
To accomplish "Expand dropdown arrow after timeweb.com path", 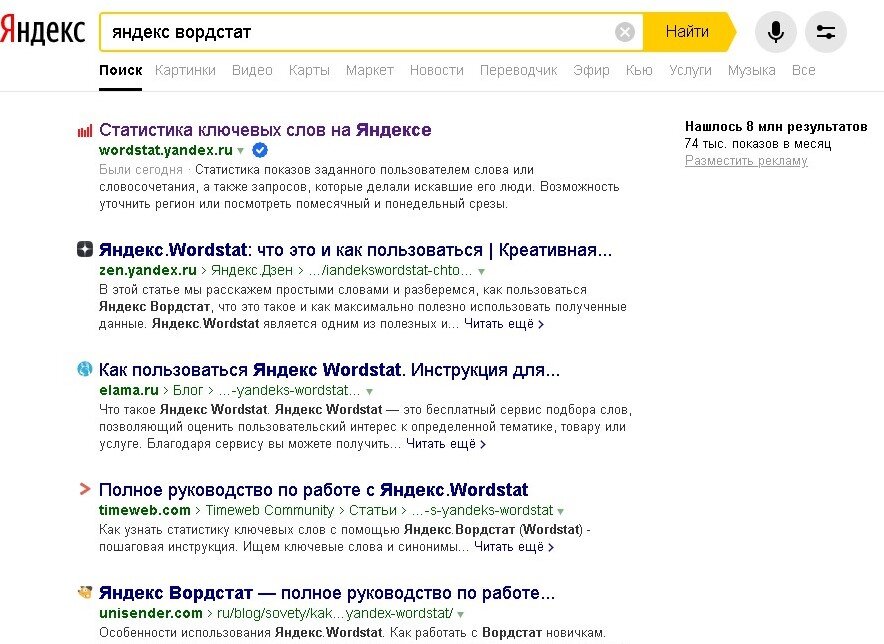I will (x=560, y=511).
